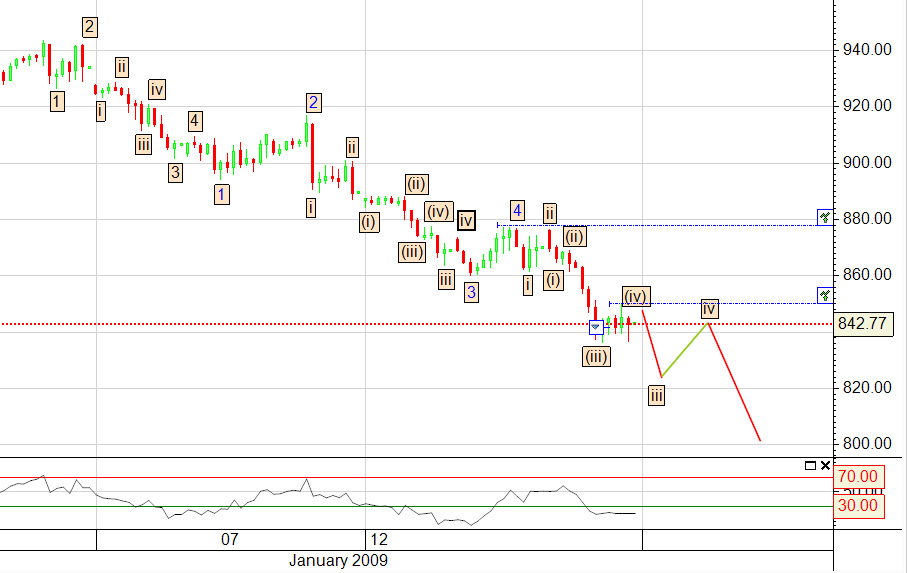Image resolution: width=907 pixels, height=573 pixels.
Task: Click the 860.00 price axis label
Action: tap(867, 275)
